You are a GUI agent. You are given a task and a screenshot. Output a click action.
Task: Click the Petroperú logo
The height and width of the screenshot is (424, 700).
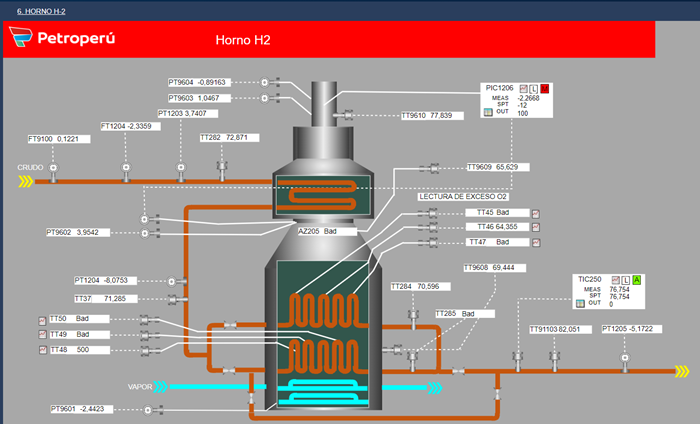click(62, 37)
